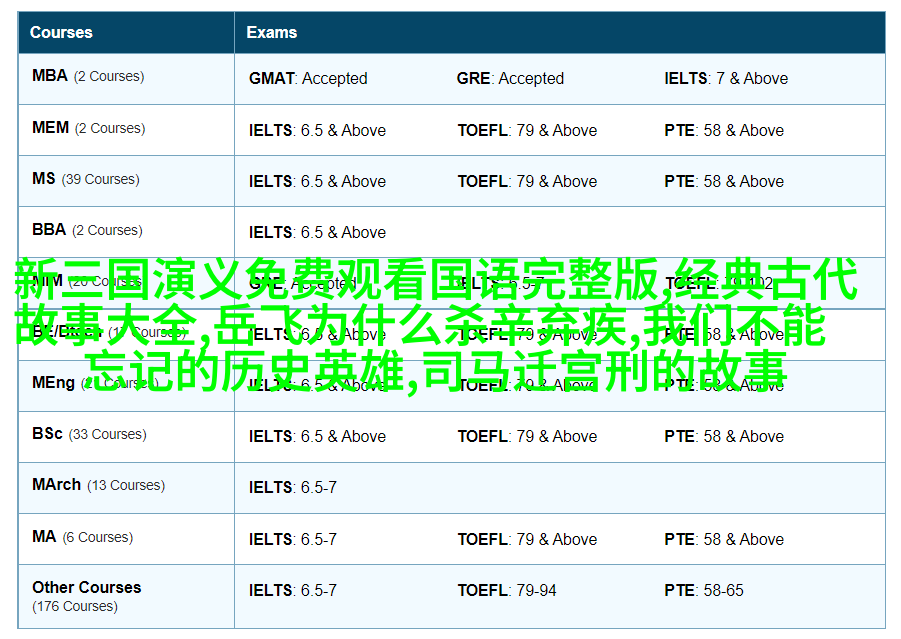Screen dimensions: 901x639
Task: Pick "IELTS: 6.5 & Above" in MS row
Action: (x=317, y=182)
